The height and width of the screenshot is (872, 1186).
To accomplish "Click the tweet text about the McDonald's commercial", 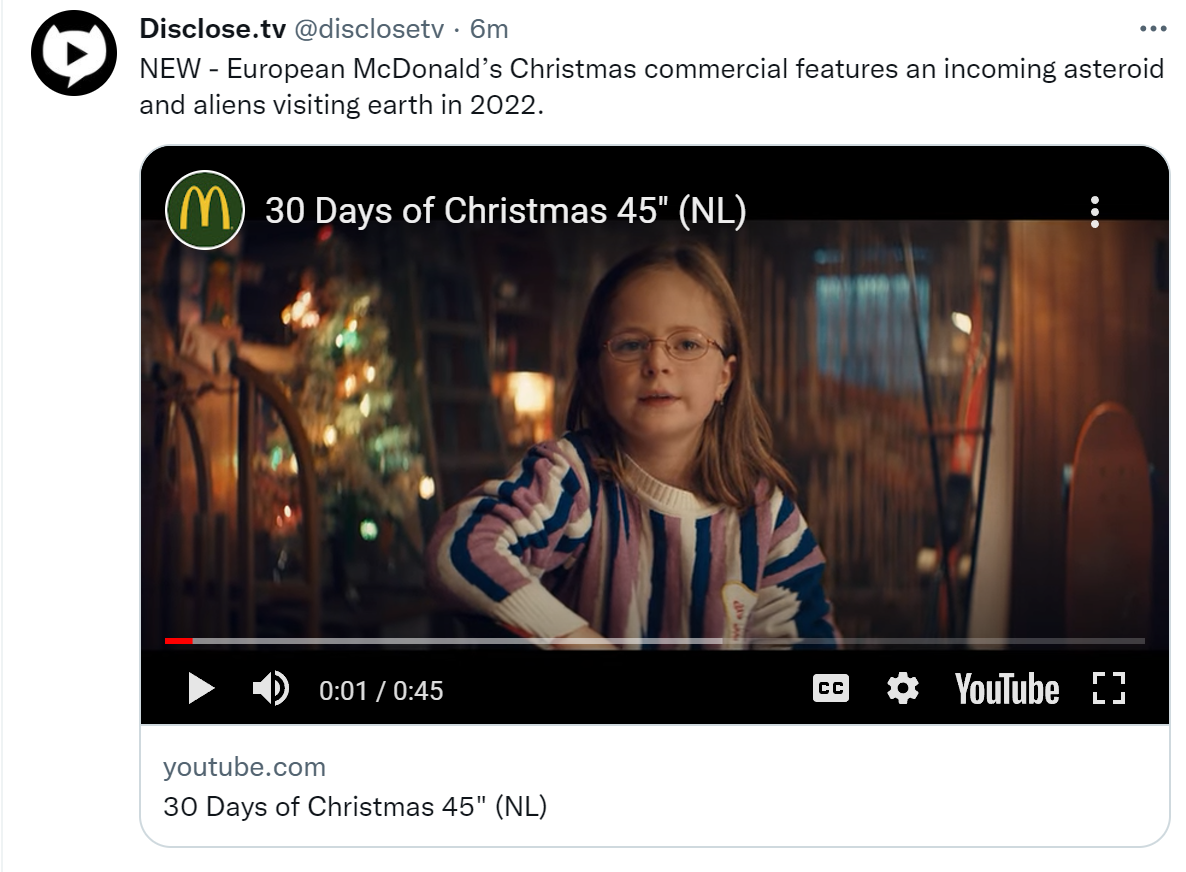I will point(650,86).
